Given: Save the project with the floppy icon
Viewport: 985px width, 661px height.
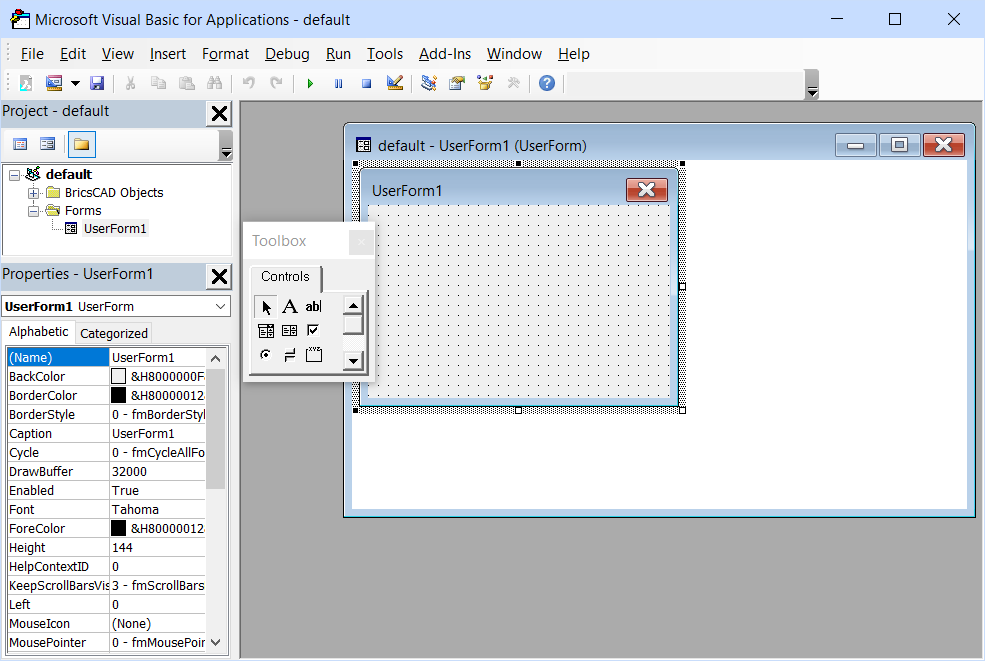Looking at the screenshot, I should point(97,83).
